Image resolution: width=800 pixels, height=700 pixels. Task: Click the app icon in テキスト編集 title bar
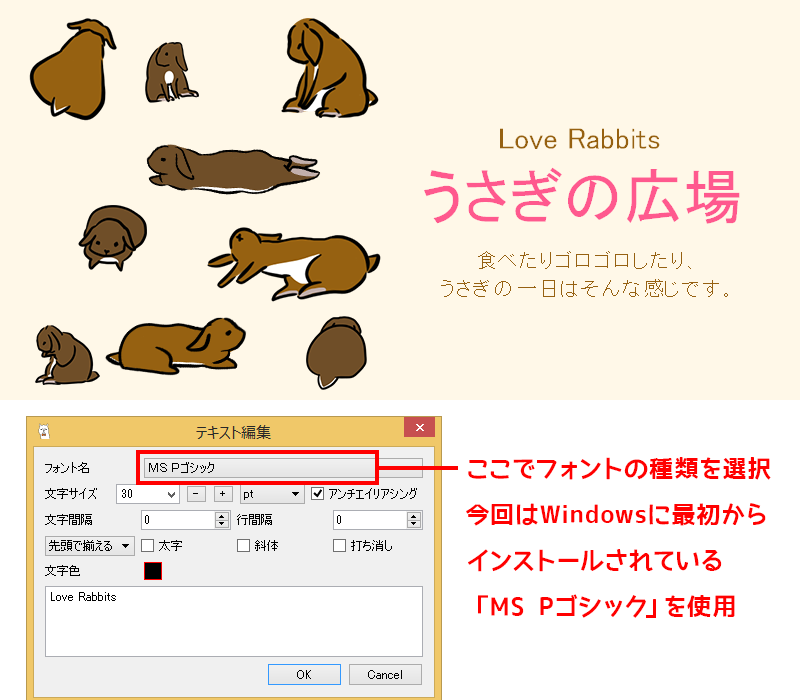coord(44,432)
